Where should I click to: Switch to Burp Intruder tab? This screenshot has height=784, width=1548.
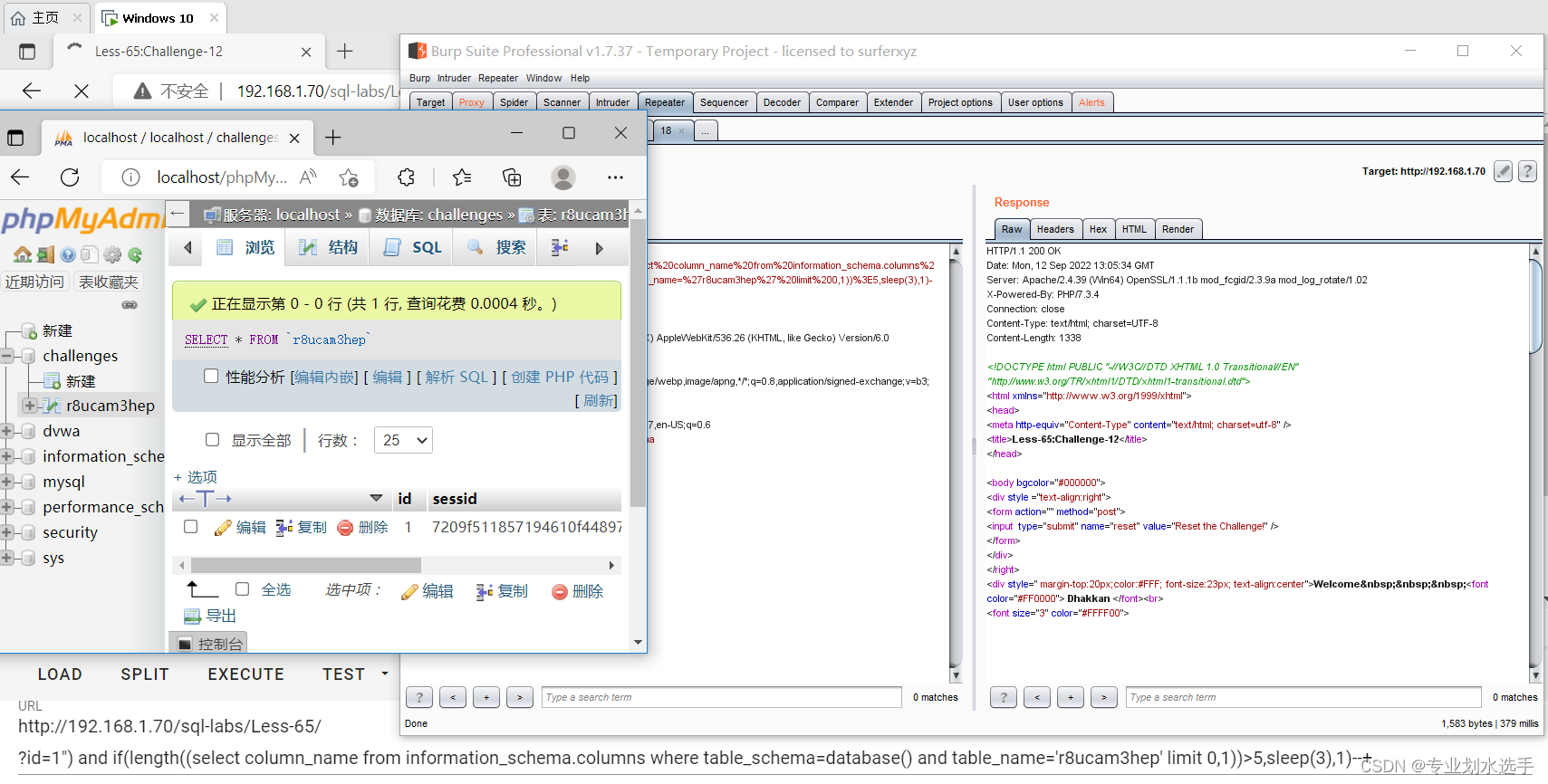pos(612,102)
